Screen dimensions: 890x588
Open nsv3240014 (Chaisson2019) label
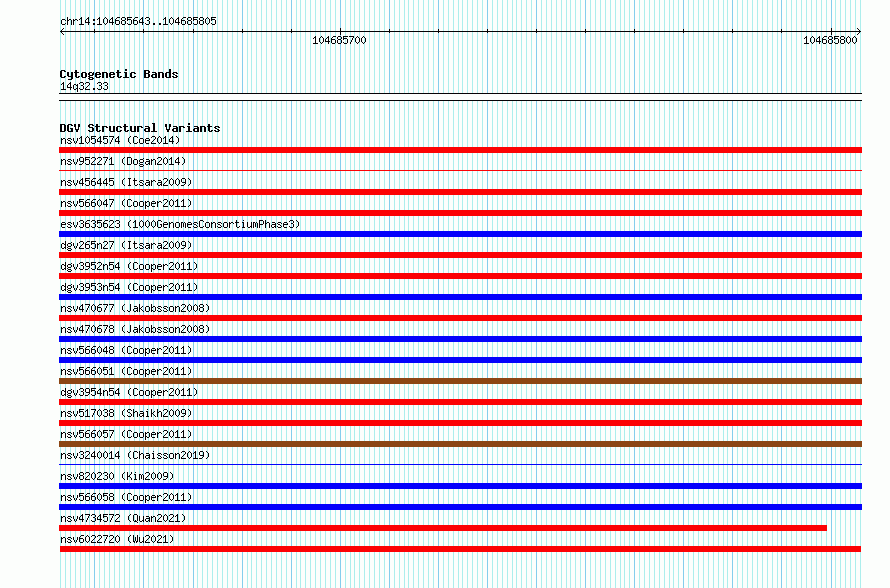(135, 455)
